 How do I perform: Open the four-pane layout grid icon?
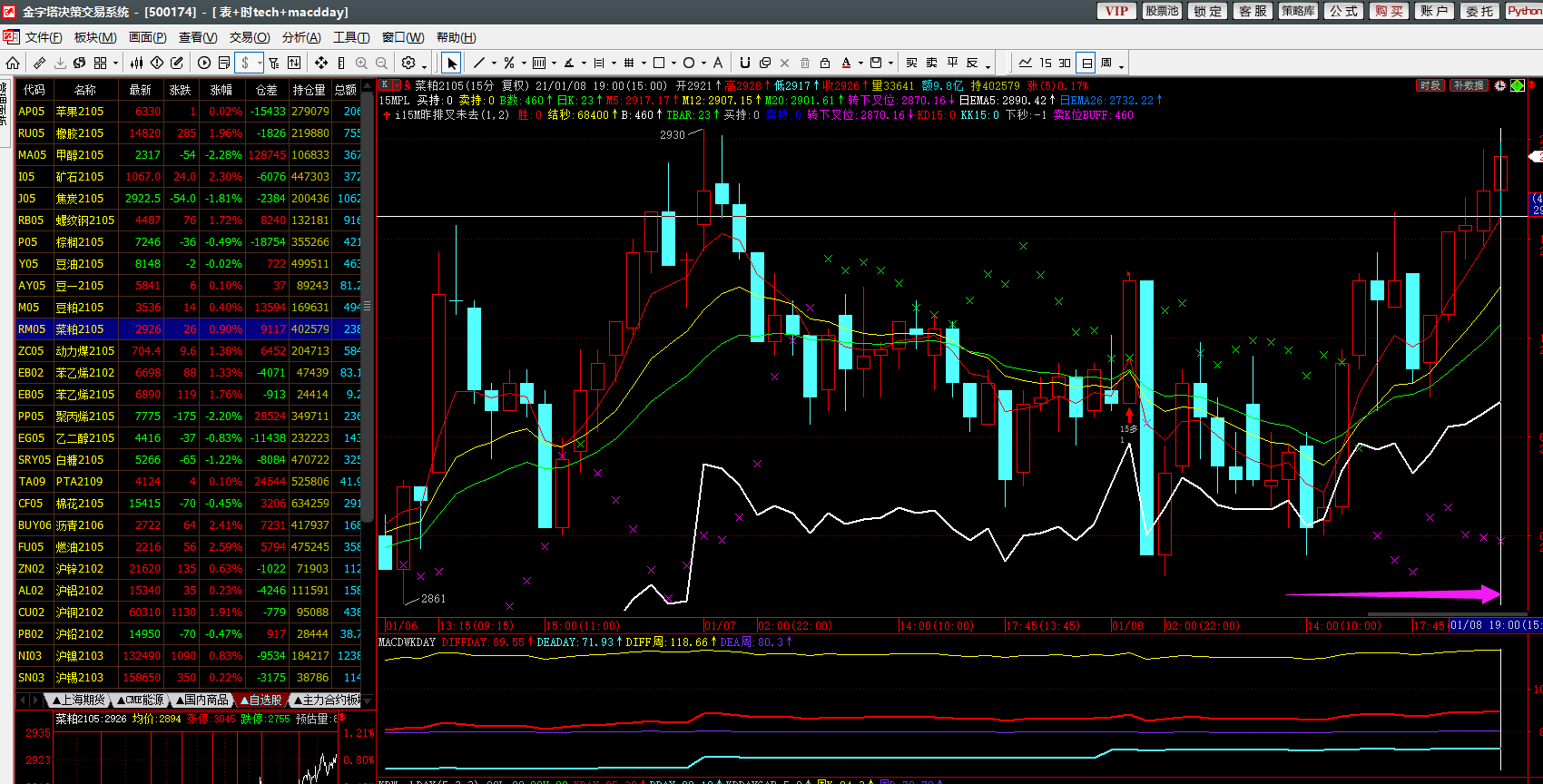click(100, 63)
